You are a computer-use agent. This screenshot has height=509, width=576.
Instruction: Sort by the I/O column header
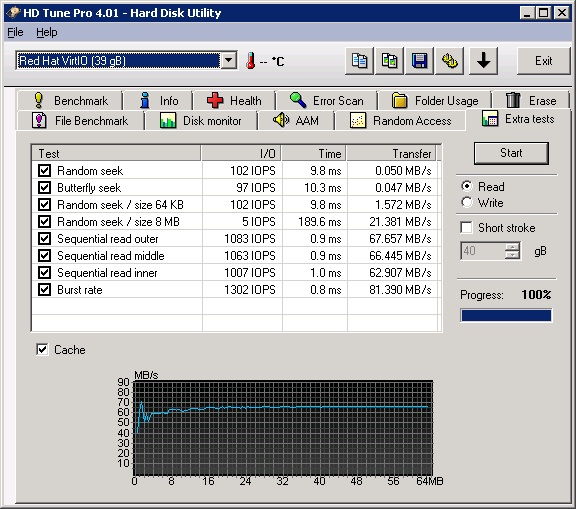tap(241, 153)
